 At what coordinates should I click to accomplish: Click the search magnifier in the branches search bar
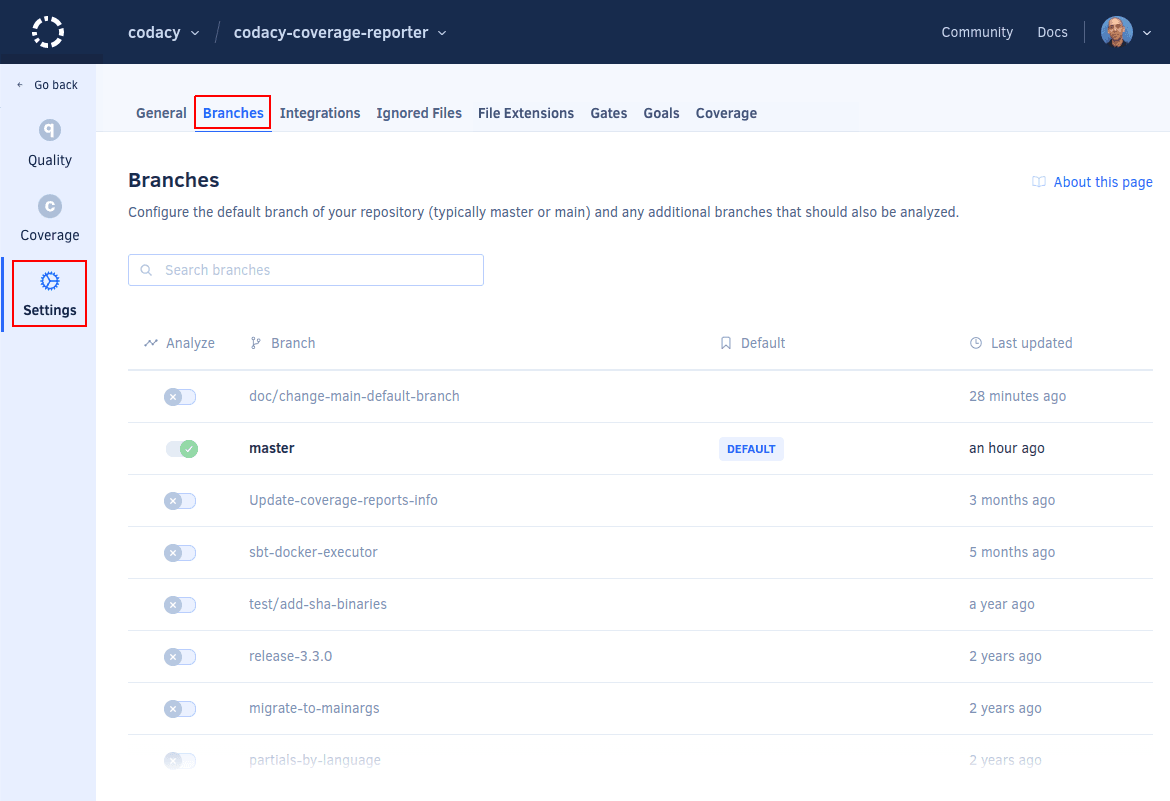pos(146,270)
